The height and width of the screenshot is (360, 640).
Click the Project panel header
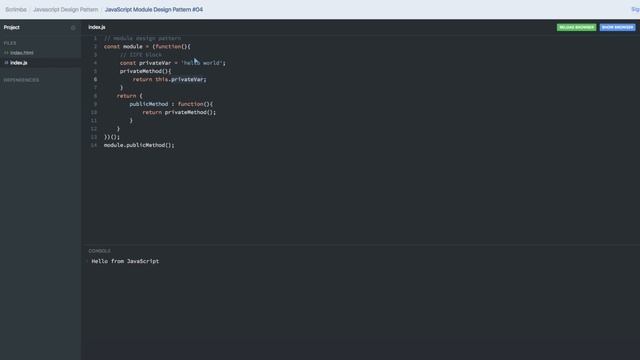[12, 27]
